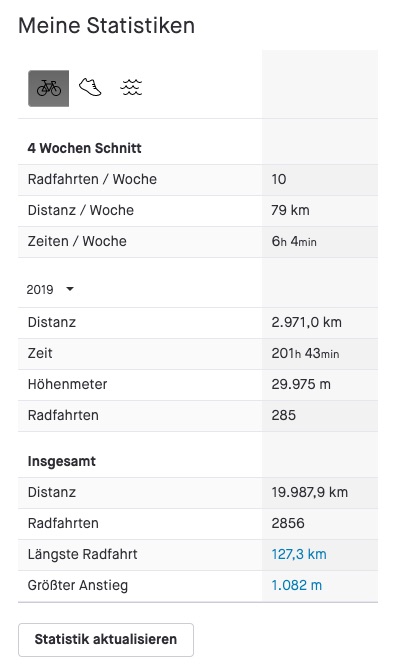The width and height of the screenshot is (398, 672).
Task: Switch to the swimming waves icon
Action: (x=131, y=87)
